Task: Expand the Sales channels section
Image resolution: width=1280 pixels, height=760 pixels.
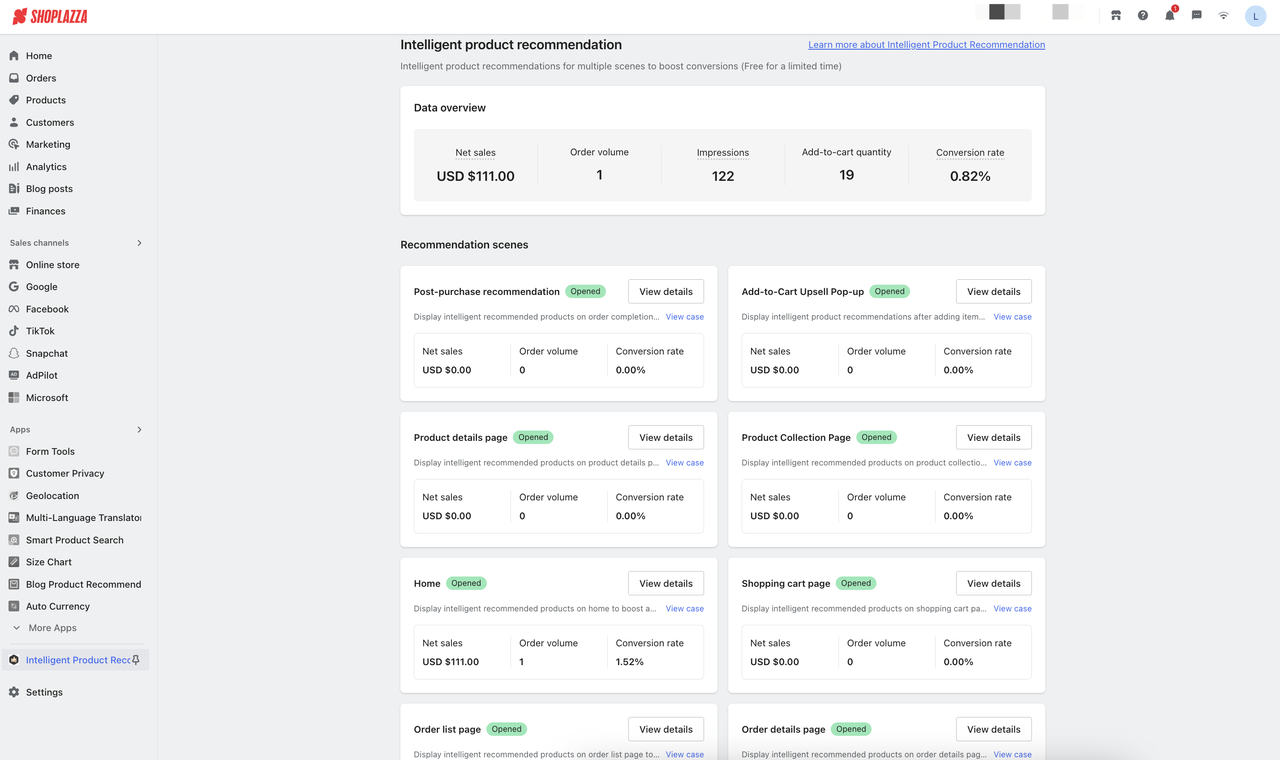Action: click(139, 243)
